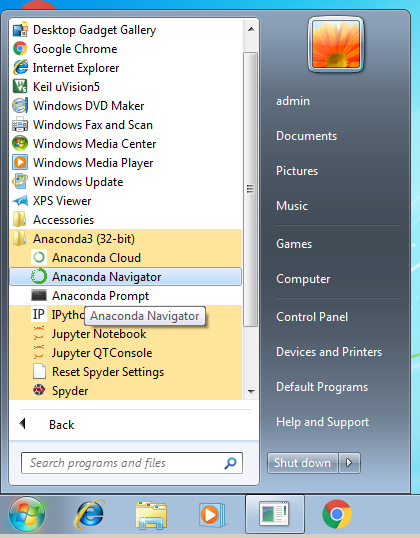Open the Games folder
This screenshot has height=538, width=420.
coord(294,244)
